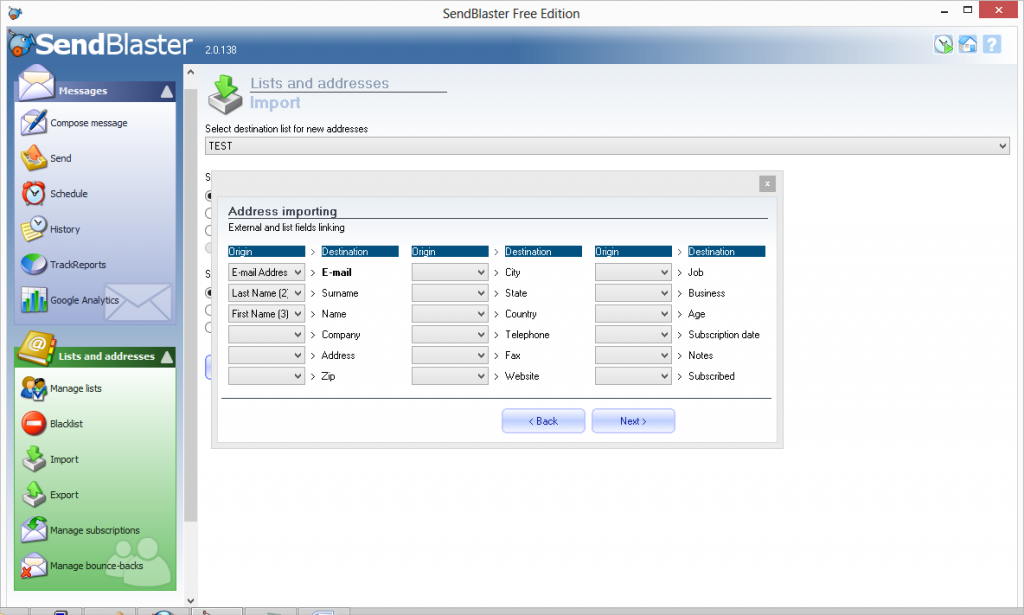Click the home icon in top bar
This screenshot has width=1024, height=615.
(x=967, y=44)
